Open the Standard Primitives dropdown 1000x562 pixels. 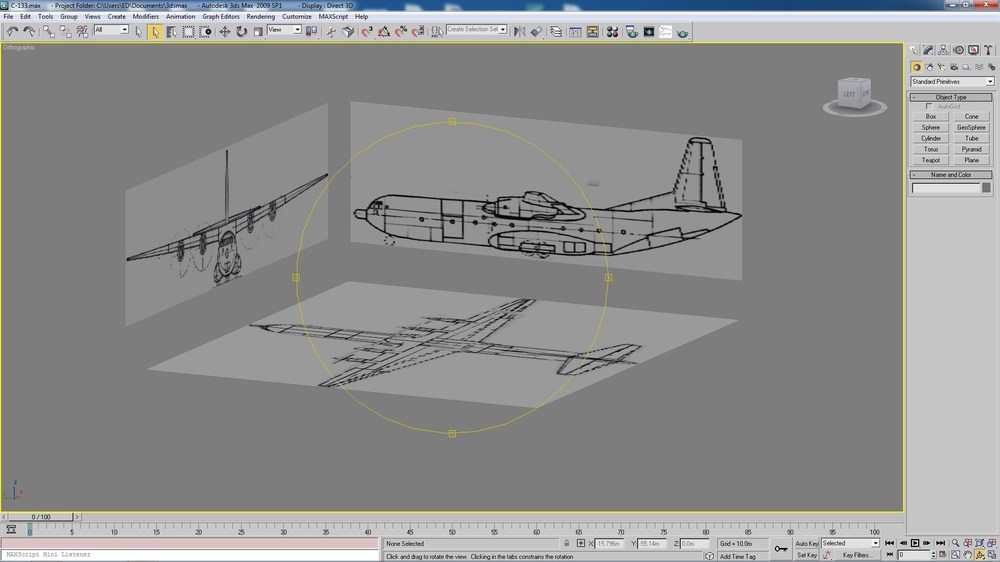[x=952, y=82]
